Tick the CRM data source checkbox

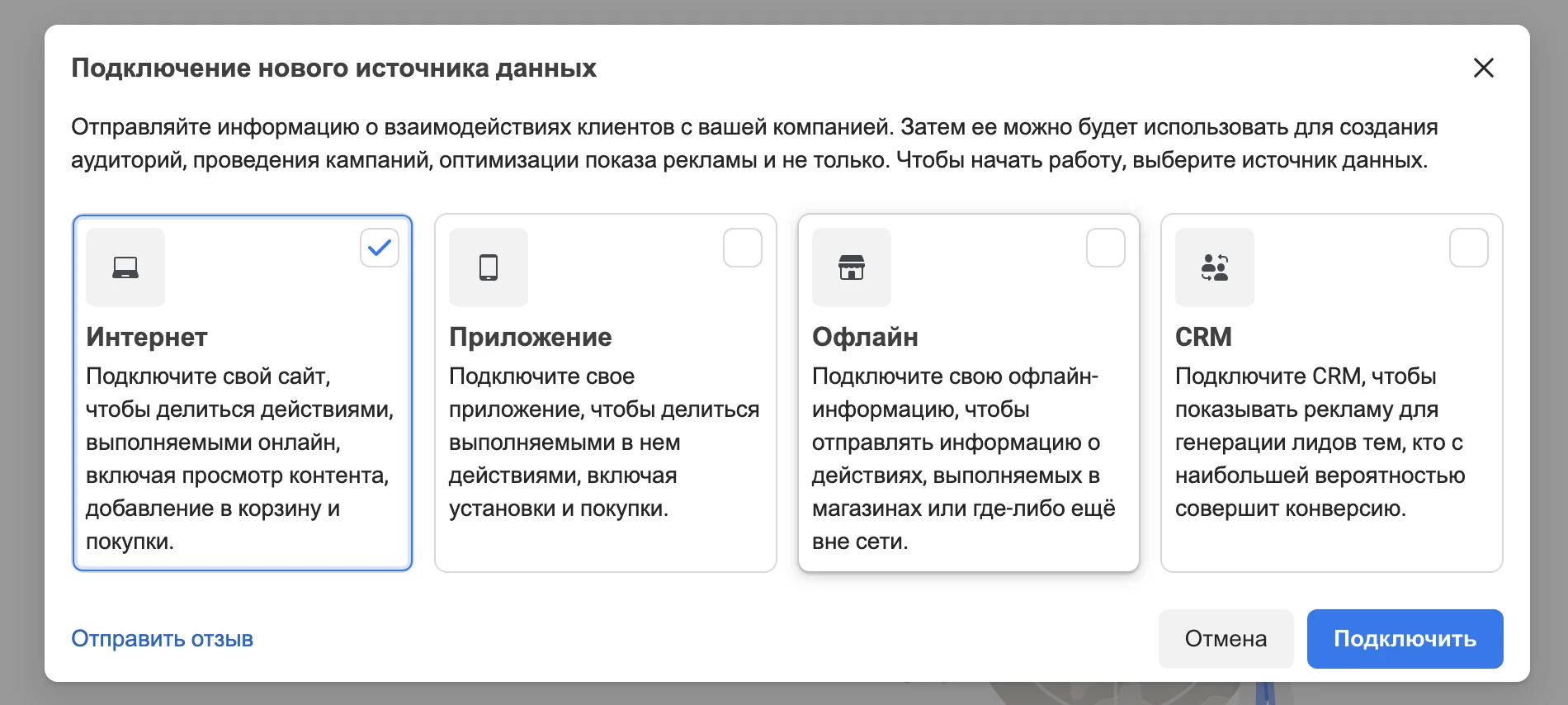point(1469,248)
